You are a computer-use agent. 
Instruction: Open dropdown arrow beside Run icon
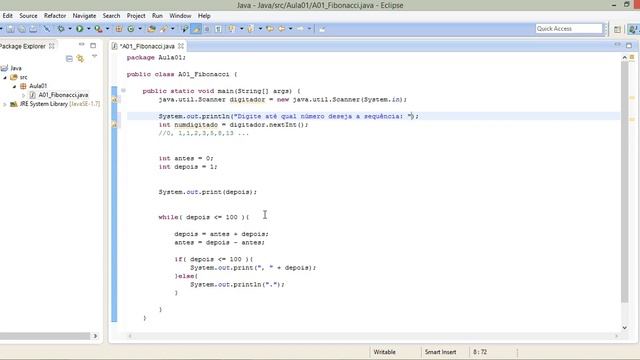[89, 29]
